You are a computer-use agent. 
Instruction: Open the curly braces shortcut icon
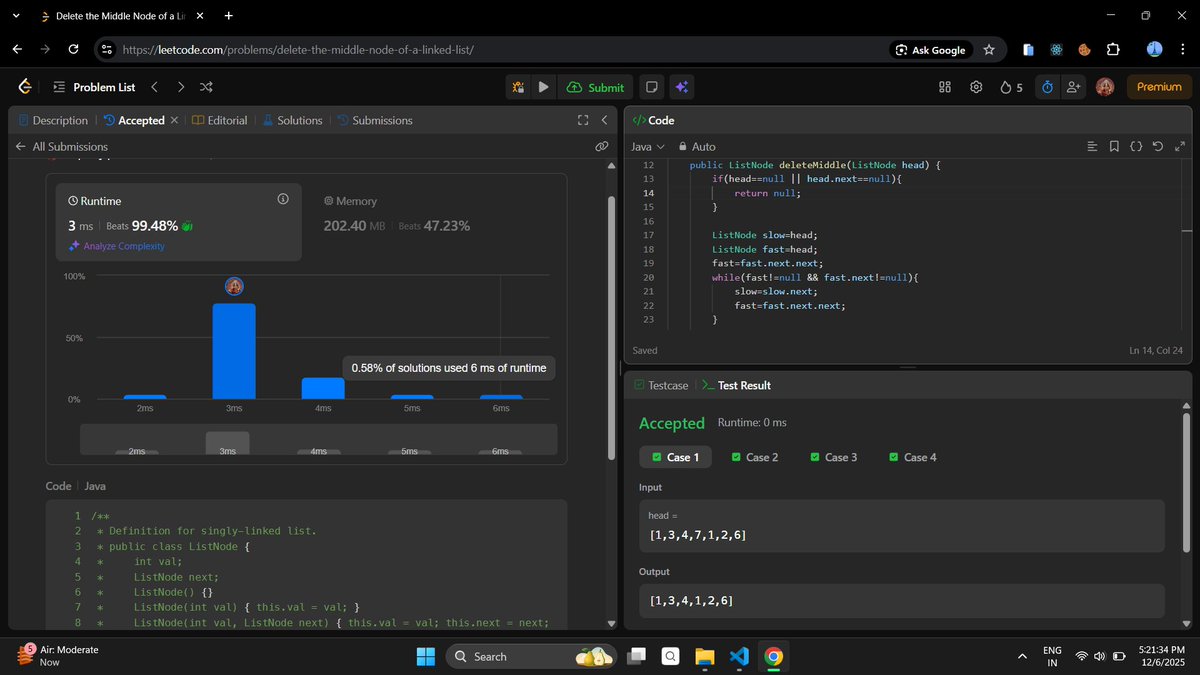click(x=1136, y=146)
